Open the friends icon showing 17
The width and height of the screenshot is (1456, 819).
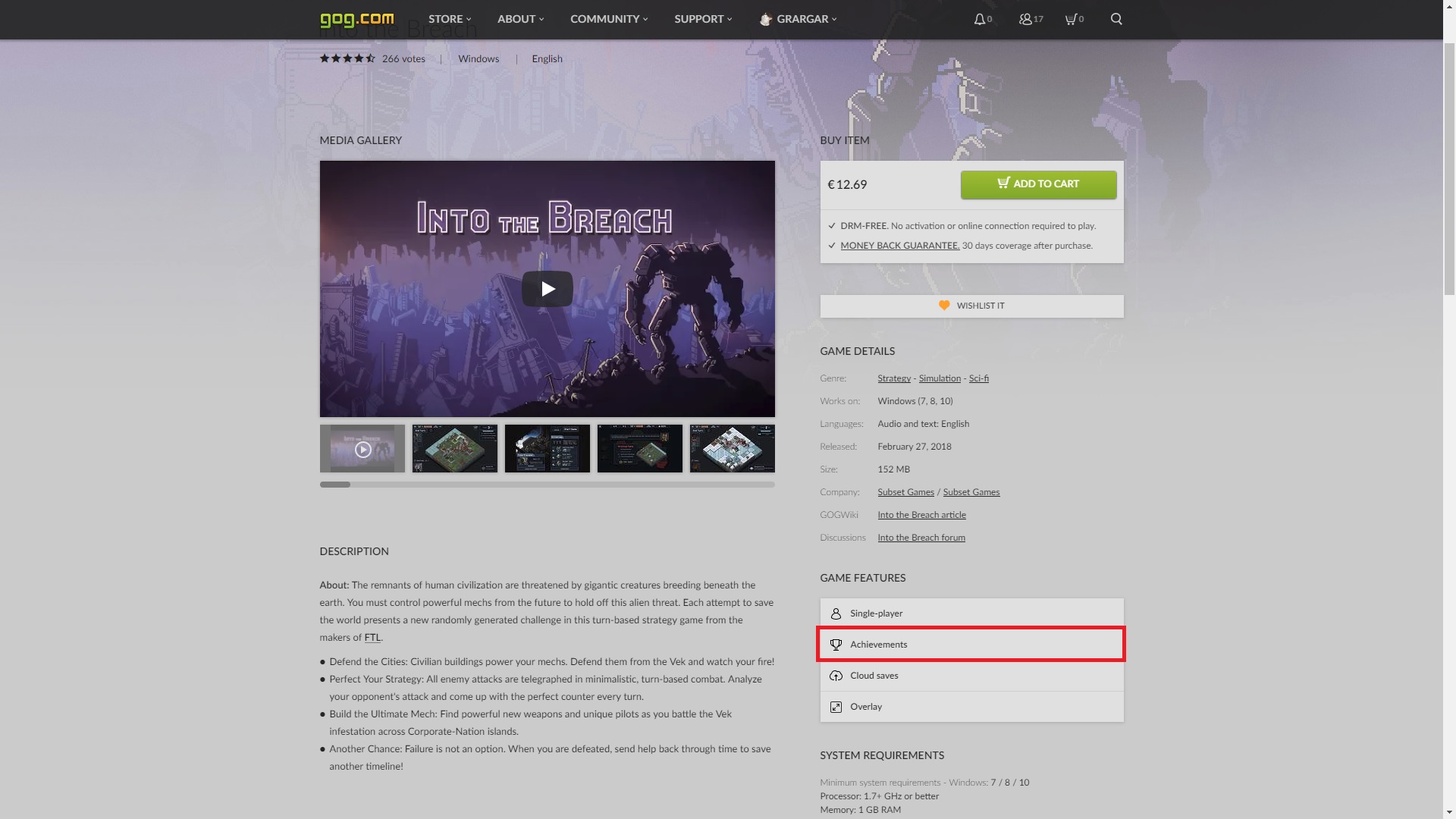[x=1025, y=19]
